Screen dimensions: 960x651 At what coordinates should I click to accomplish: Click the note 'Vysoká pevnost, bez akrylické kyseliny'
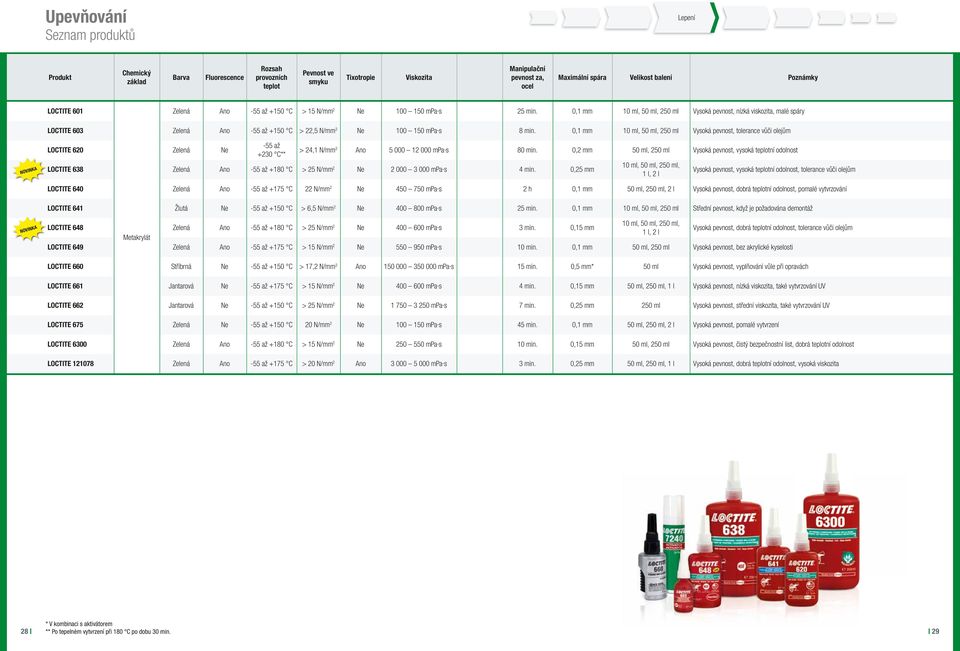[x=743, y=247]
